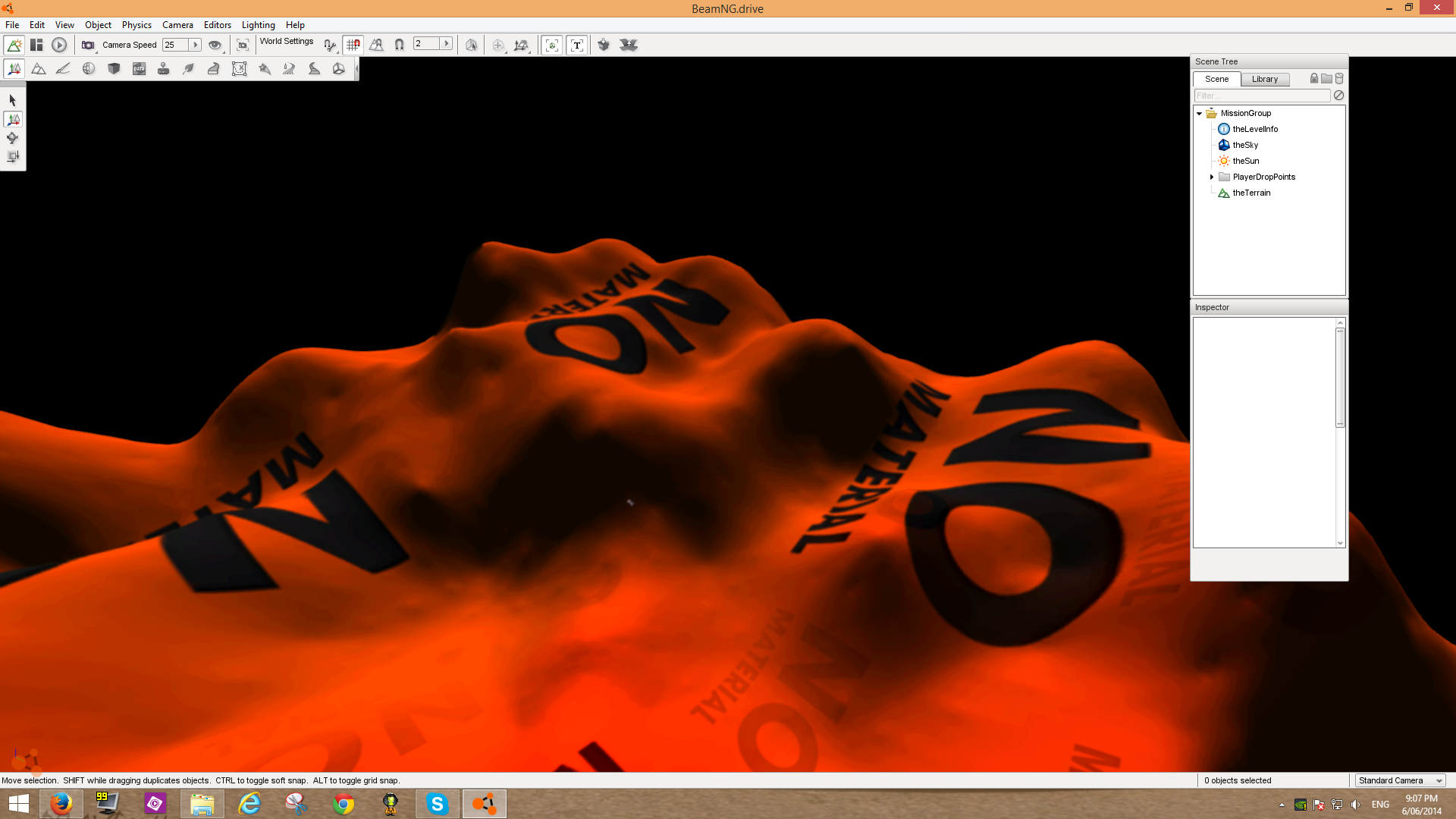Select theTerrain in scene tree
Screen dimensions: 1456x819
[1251, 193]
